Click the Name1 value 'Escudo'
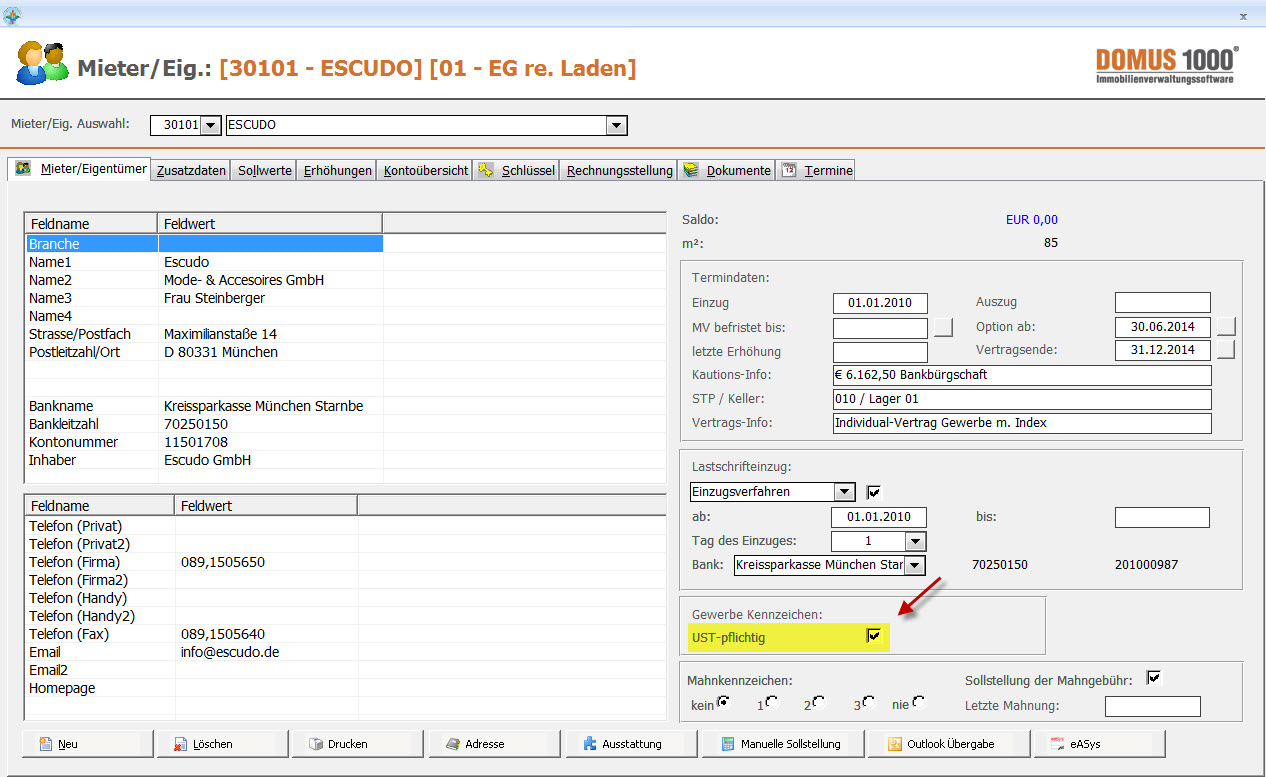This screenshot has width=1266, height=777. (186, 262)
